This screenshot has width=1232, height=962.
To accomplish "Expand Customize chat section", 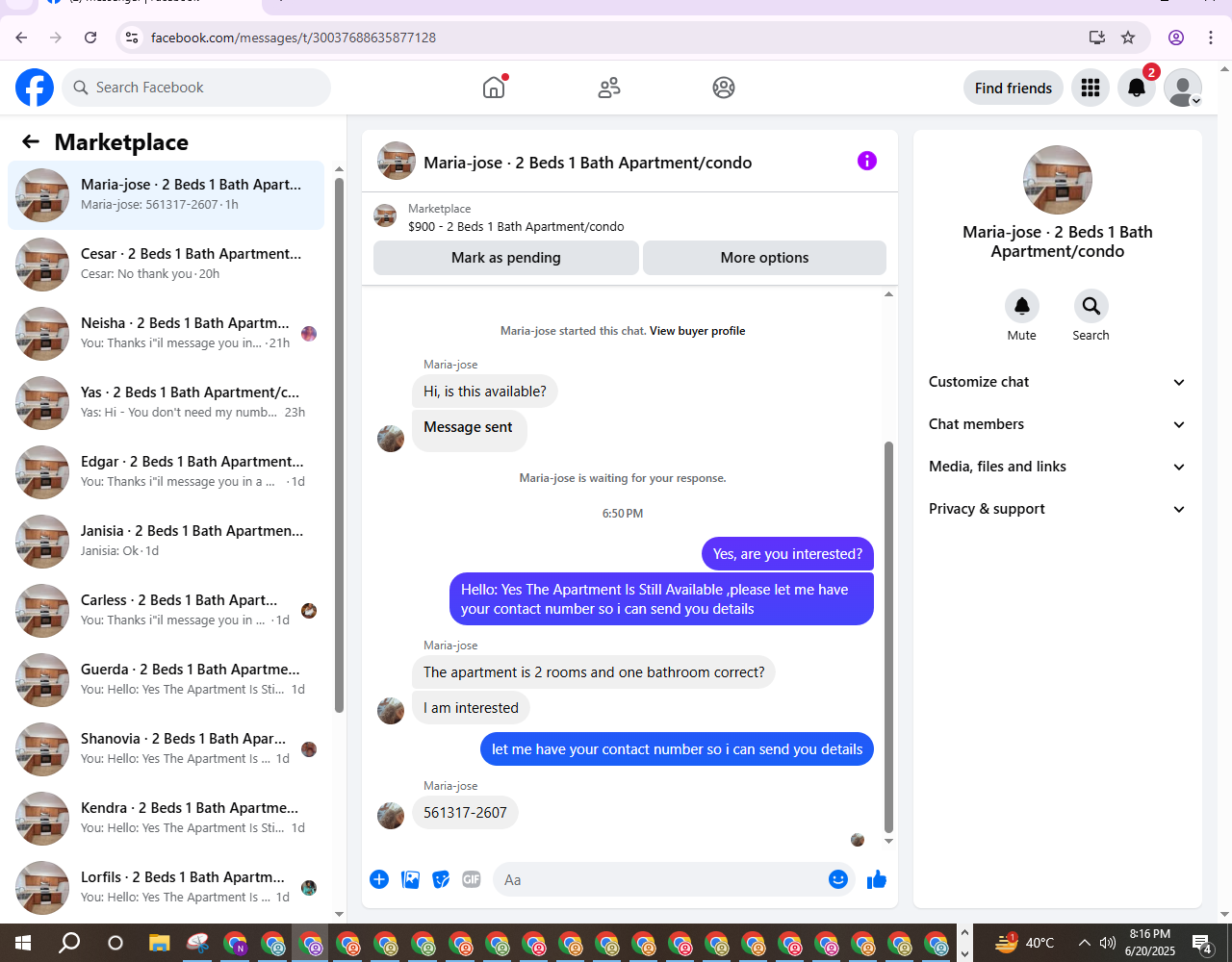I will click(1057, 382).
